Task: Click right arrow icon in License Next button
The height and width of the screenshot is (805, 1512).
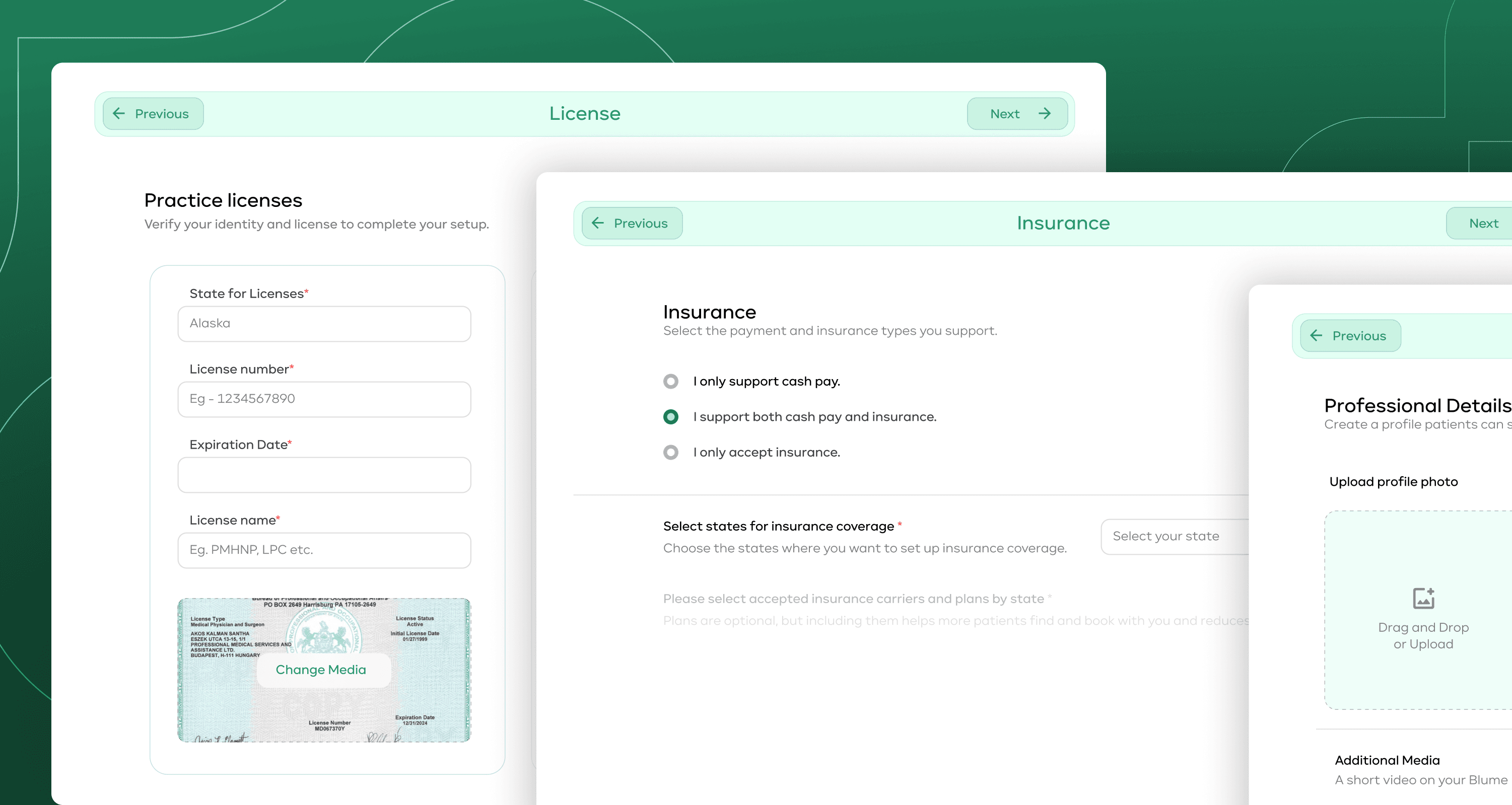Action: coord(1044,114)
